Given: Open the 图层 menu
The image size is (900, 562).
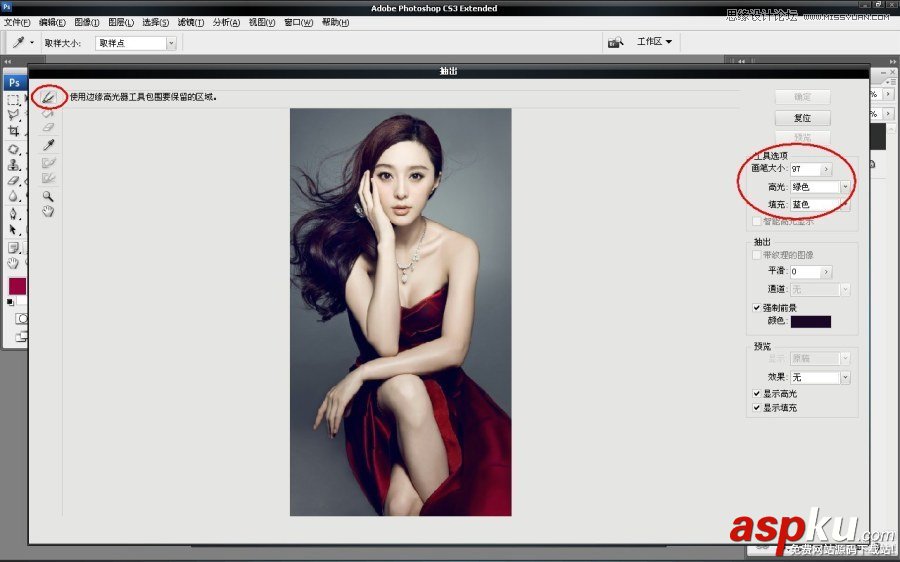Looking at the screenshot, I should (x=121, y=22).
